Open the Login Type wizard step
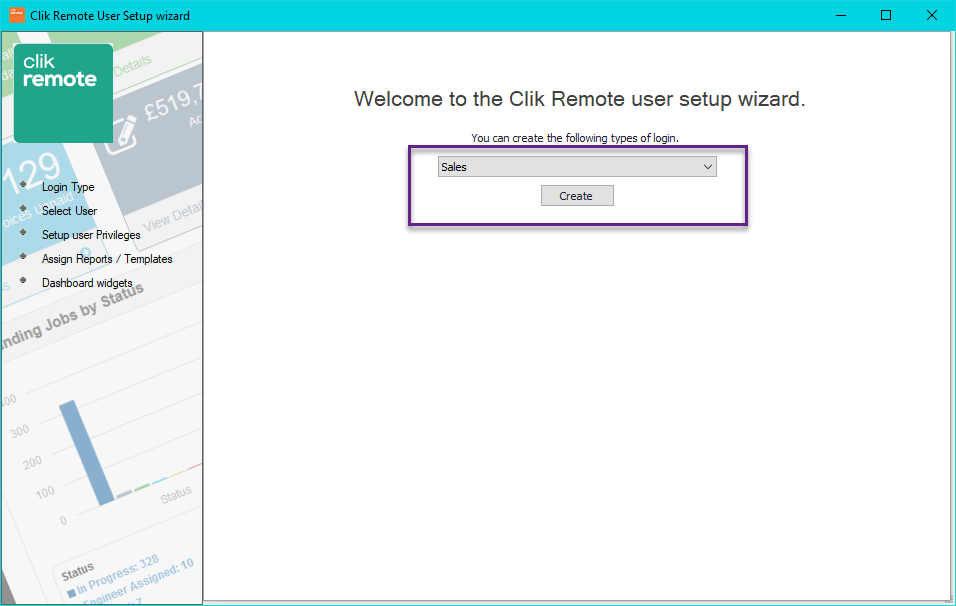 68,187
